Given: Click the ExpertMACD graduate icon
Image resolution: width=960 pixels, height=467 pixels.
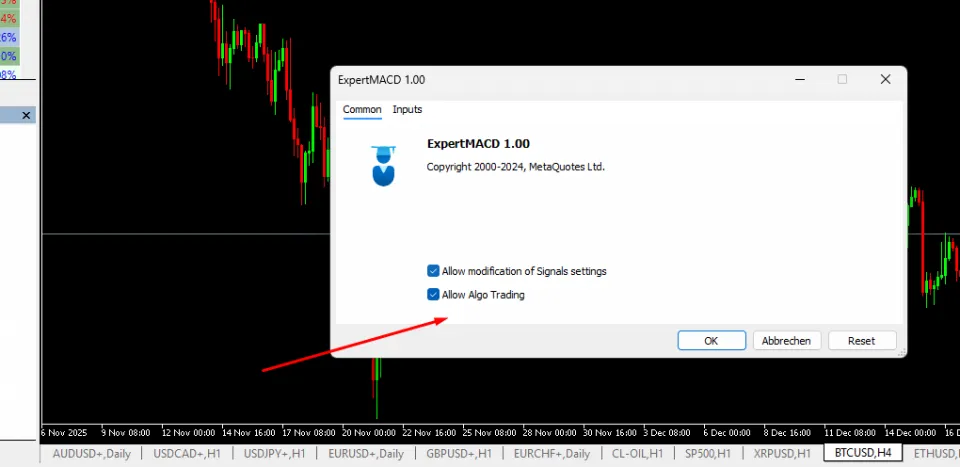Looking at the screenshot, I should click(x=383, y=166).
